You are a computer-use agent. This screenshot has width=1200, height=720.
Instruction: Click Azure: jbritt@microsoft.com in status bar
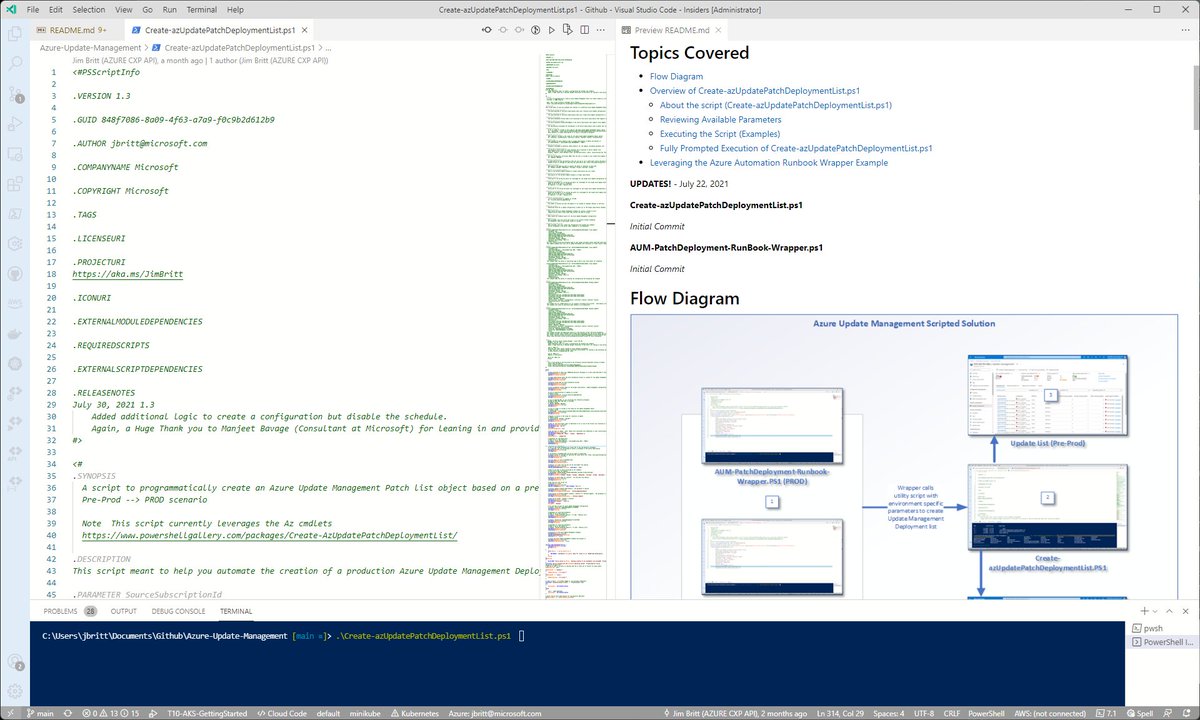pos(494,713)
